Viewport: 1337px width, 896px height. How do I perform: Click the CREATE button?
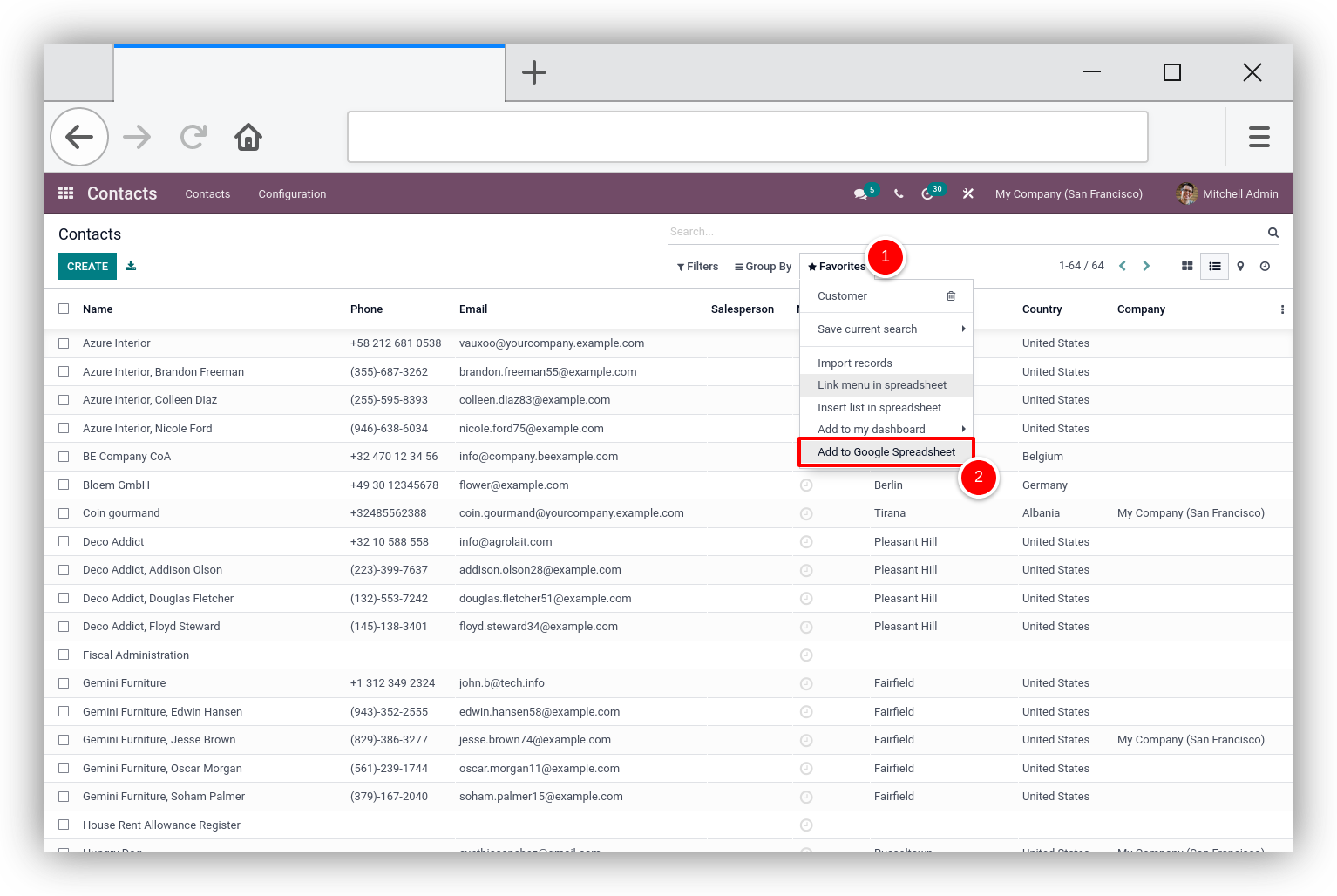coord(87,267)
